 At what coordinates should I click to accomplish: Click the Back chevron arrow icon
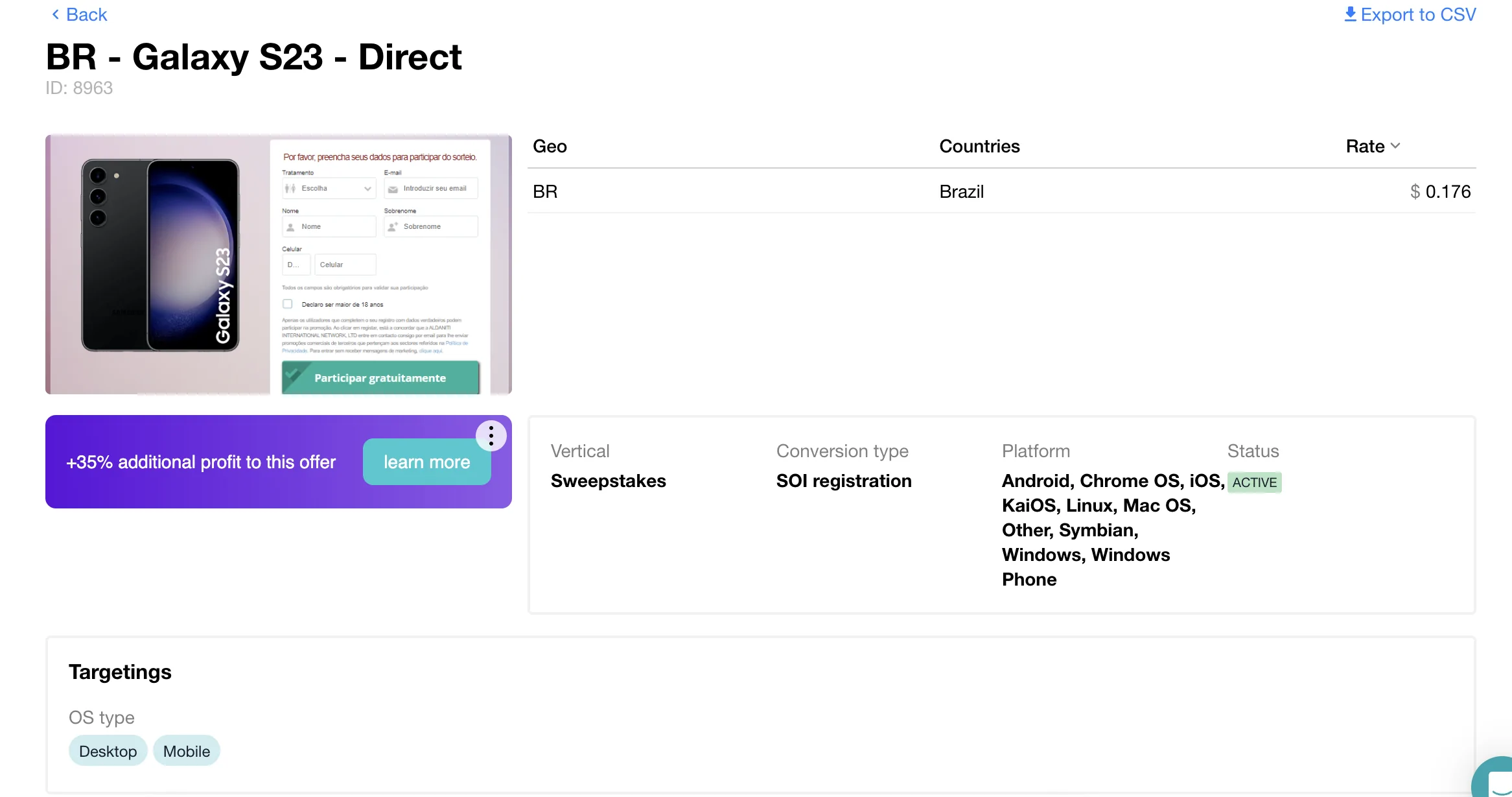(x=55, y=14)
